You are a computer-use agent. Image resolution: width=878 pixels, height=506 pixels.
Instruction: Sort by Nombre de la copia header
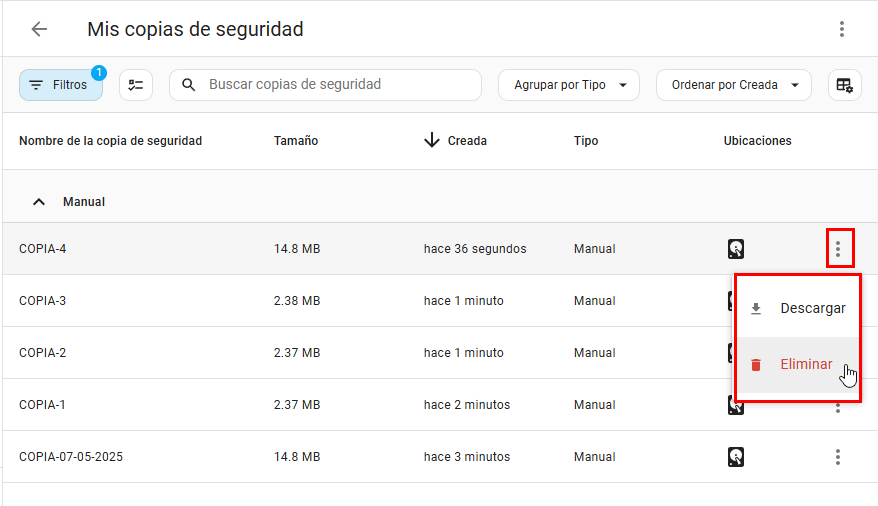pyautogui.click(x=110, y=141)
